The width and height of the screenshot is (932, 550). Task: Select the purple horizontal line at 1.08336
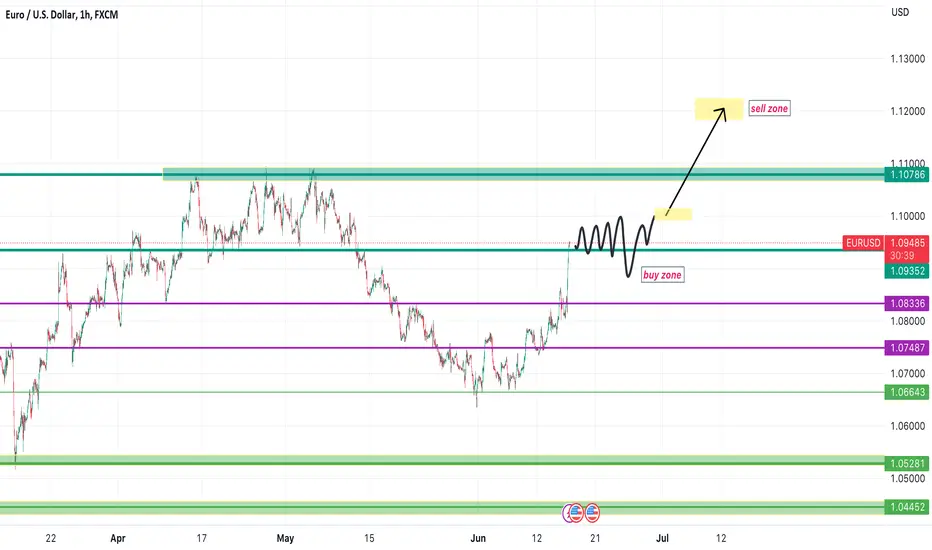tap(442, 304)
